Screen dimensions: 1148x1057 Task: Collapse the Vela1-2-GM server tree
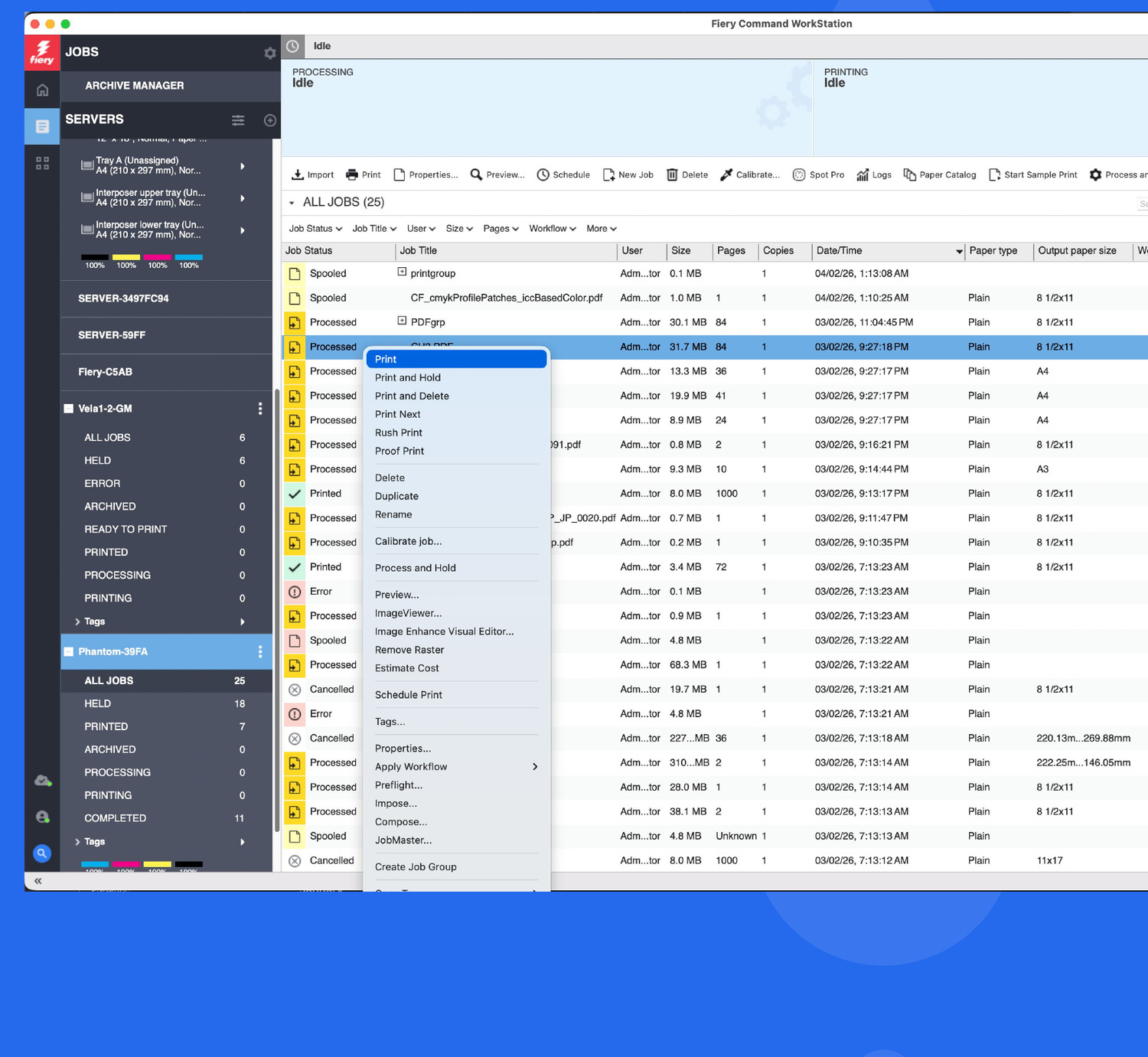click(x=68, y=409)
